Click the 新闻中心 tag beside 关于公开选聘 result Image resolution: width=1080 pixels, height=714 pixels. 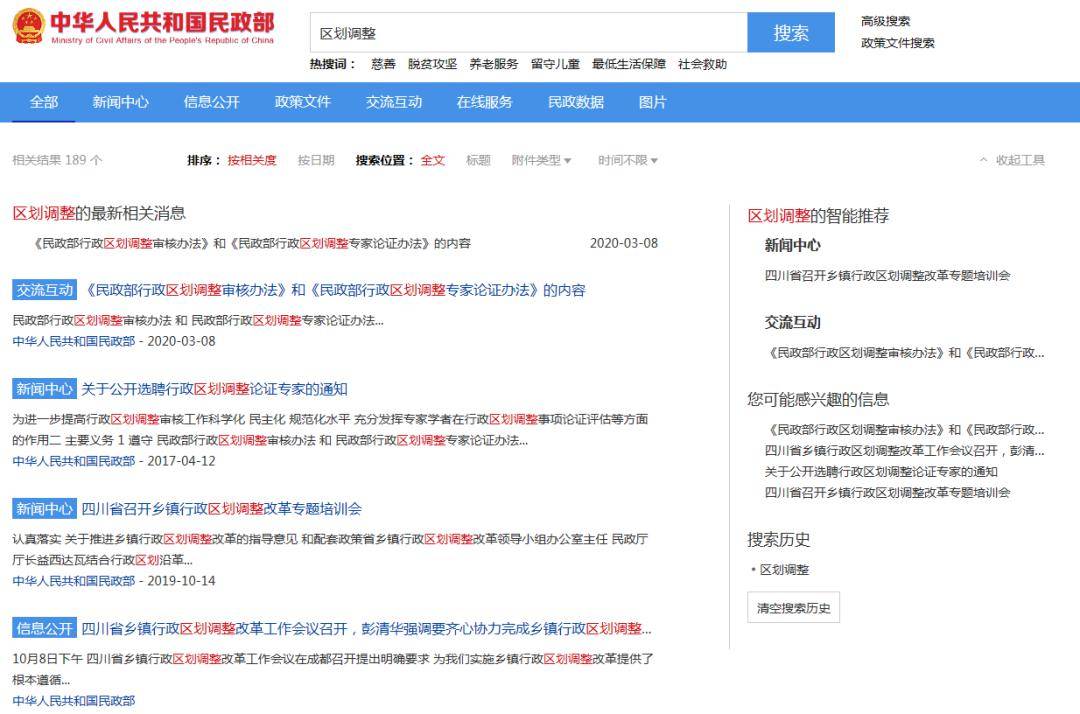[45, 389]
